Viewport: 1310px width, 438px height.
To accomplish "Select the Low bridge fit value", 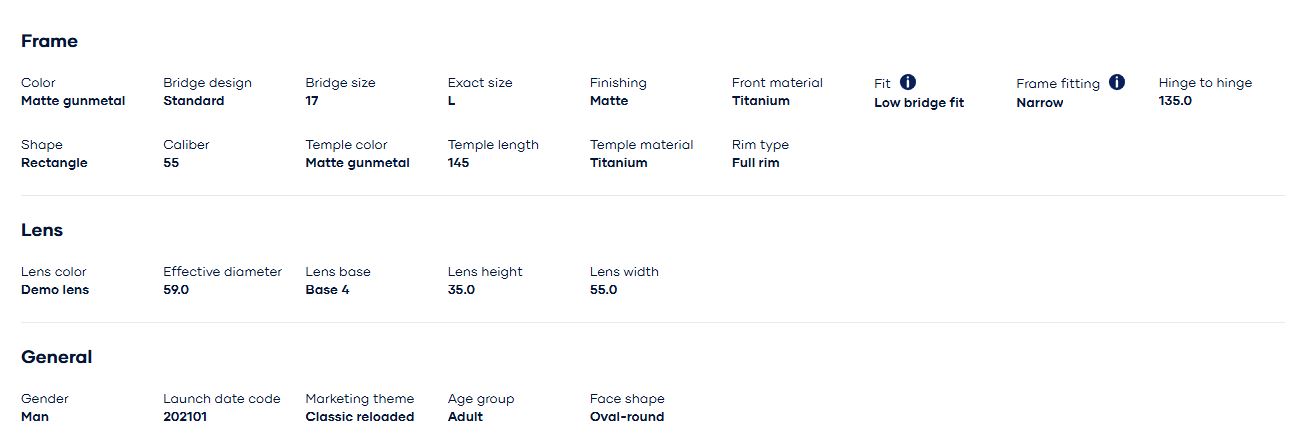I will click(919, 103).
